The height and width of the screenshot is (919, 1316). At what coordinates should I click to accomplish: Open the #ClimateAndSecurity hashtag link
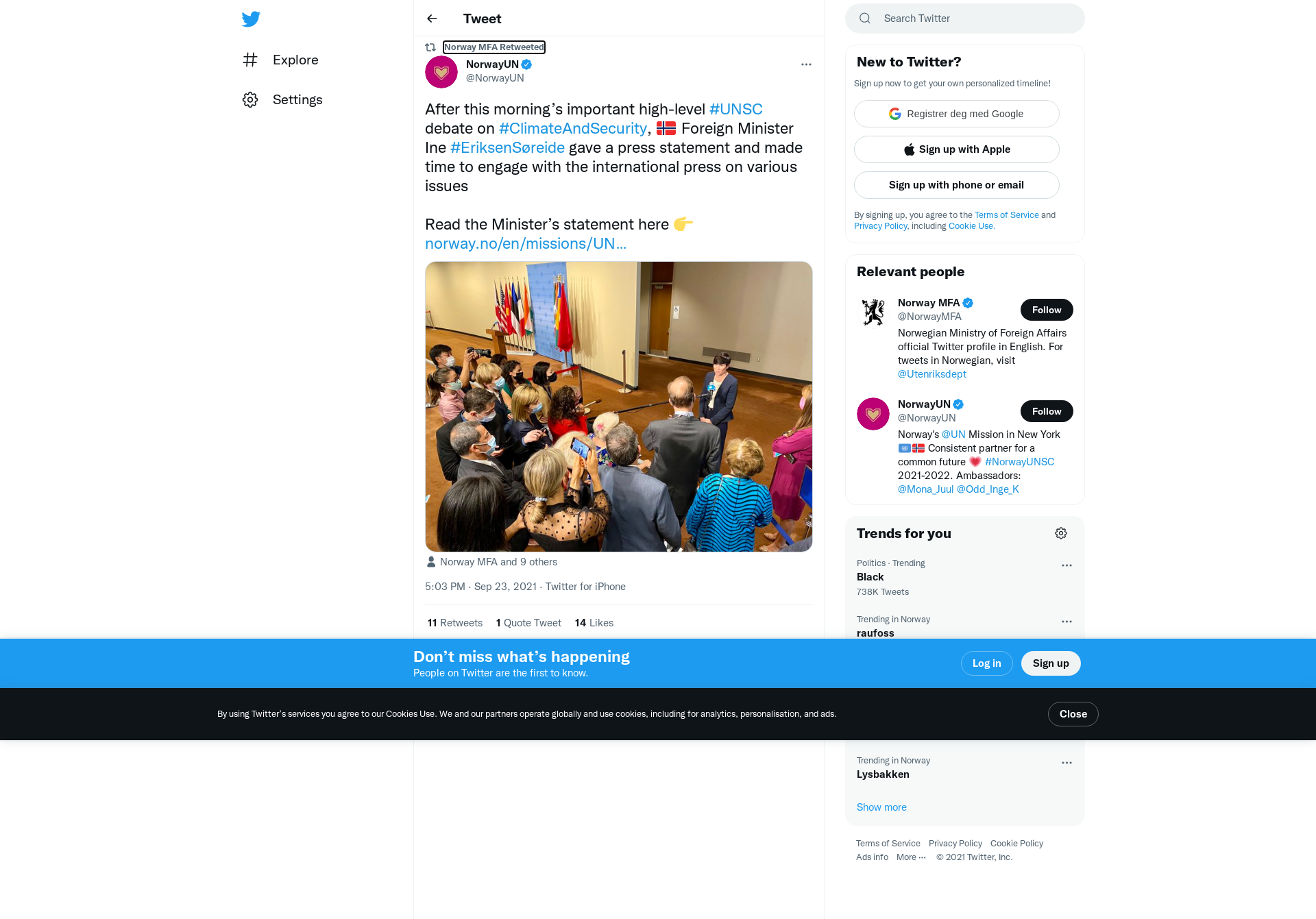573,128
